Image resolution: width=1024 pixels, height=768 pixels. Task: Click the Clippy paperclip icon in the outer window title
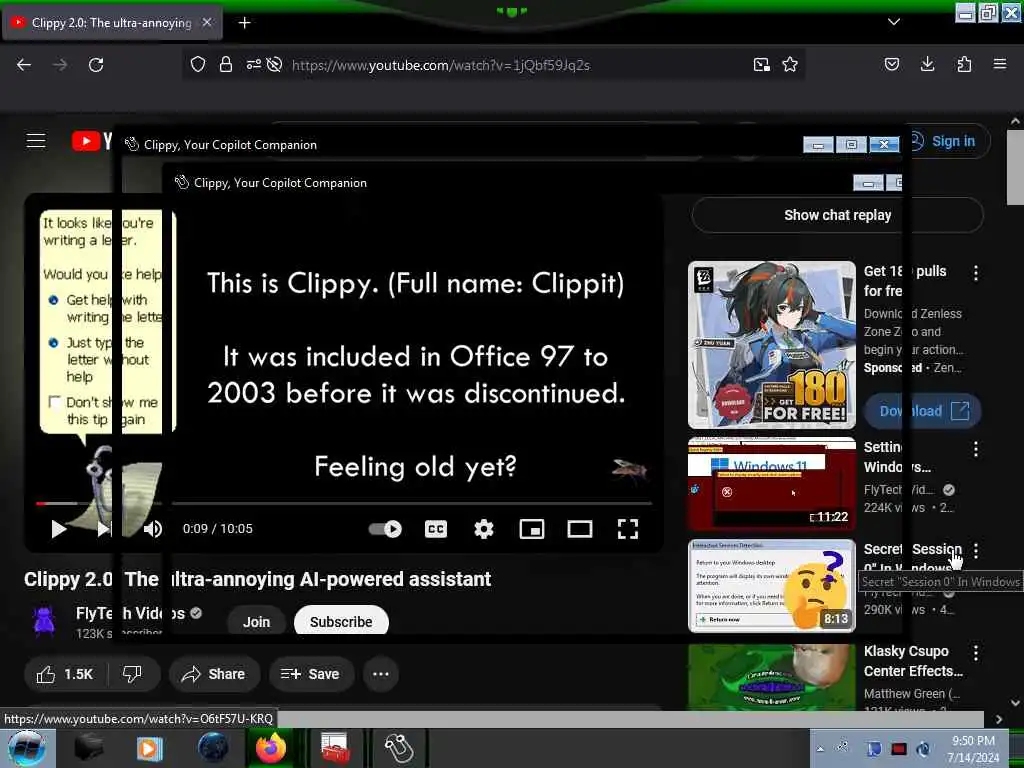coord(132,144)
